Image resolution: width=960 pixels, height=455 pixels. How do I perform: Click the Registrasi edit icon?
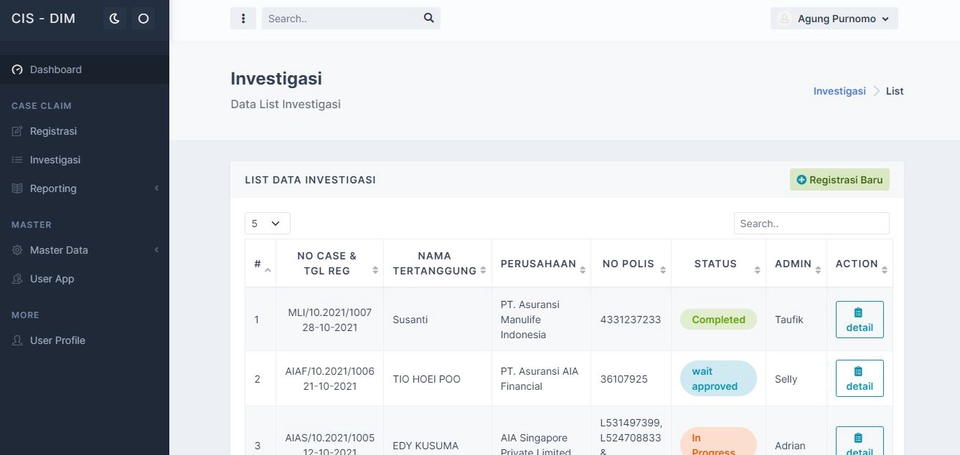click(x=17, y=131)
